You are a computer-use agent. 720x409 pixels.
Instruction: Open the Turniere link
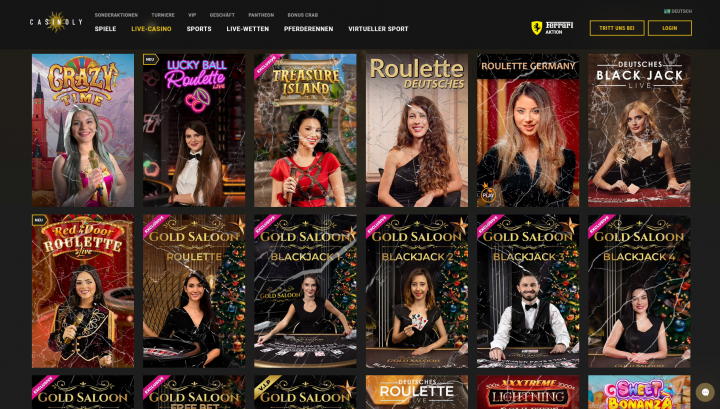point(163,15)
